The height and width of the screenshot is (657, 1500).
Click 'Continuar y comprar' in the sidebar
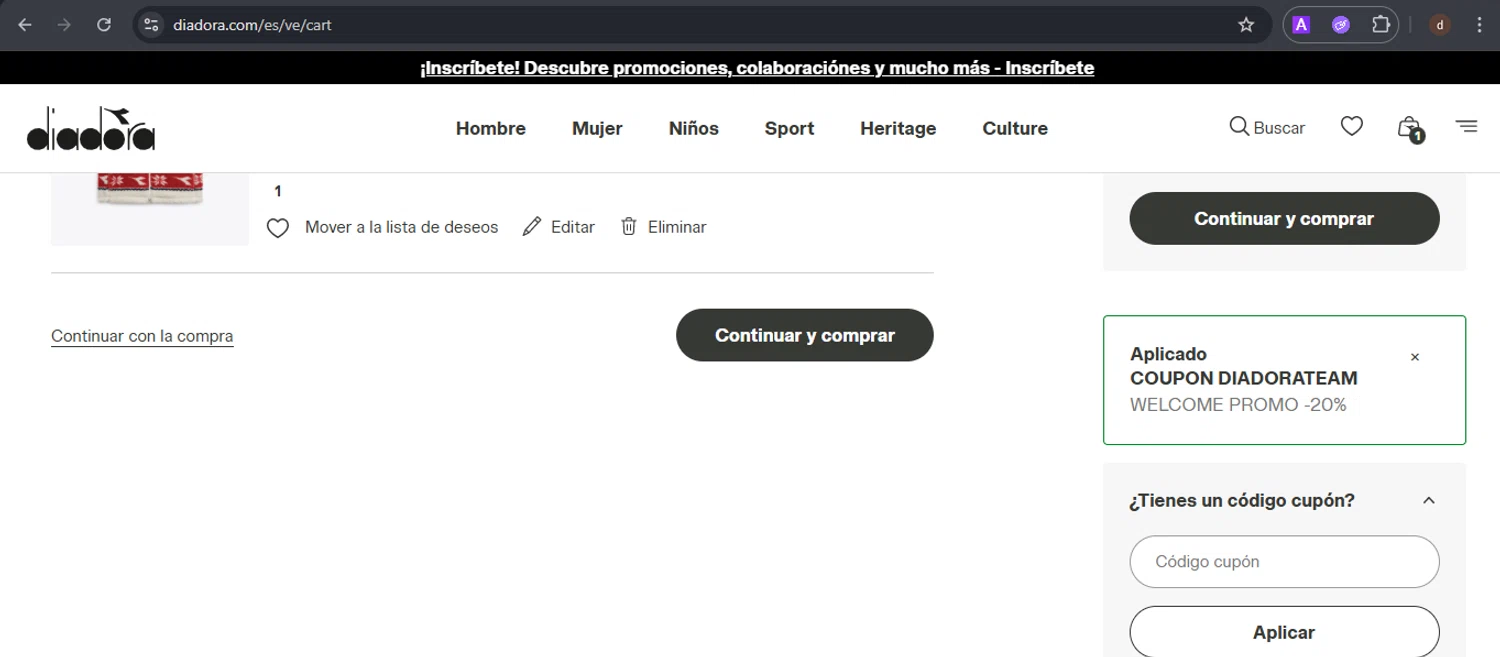point(1284,218)
